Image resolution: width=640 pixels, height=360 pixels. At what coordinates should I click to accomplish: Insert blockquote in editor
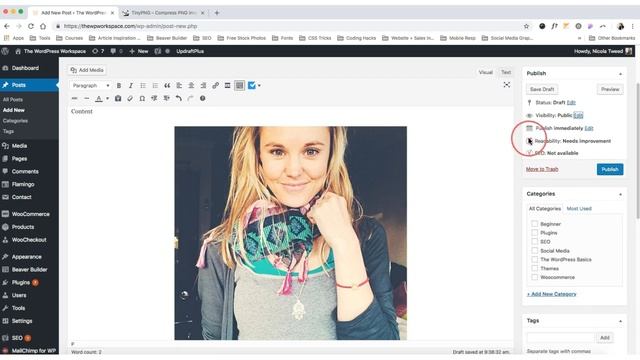click(167, 86)
